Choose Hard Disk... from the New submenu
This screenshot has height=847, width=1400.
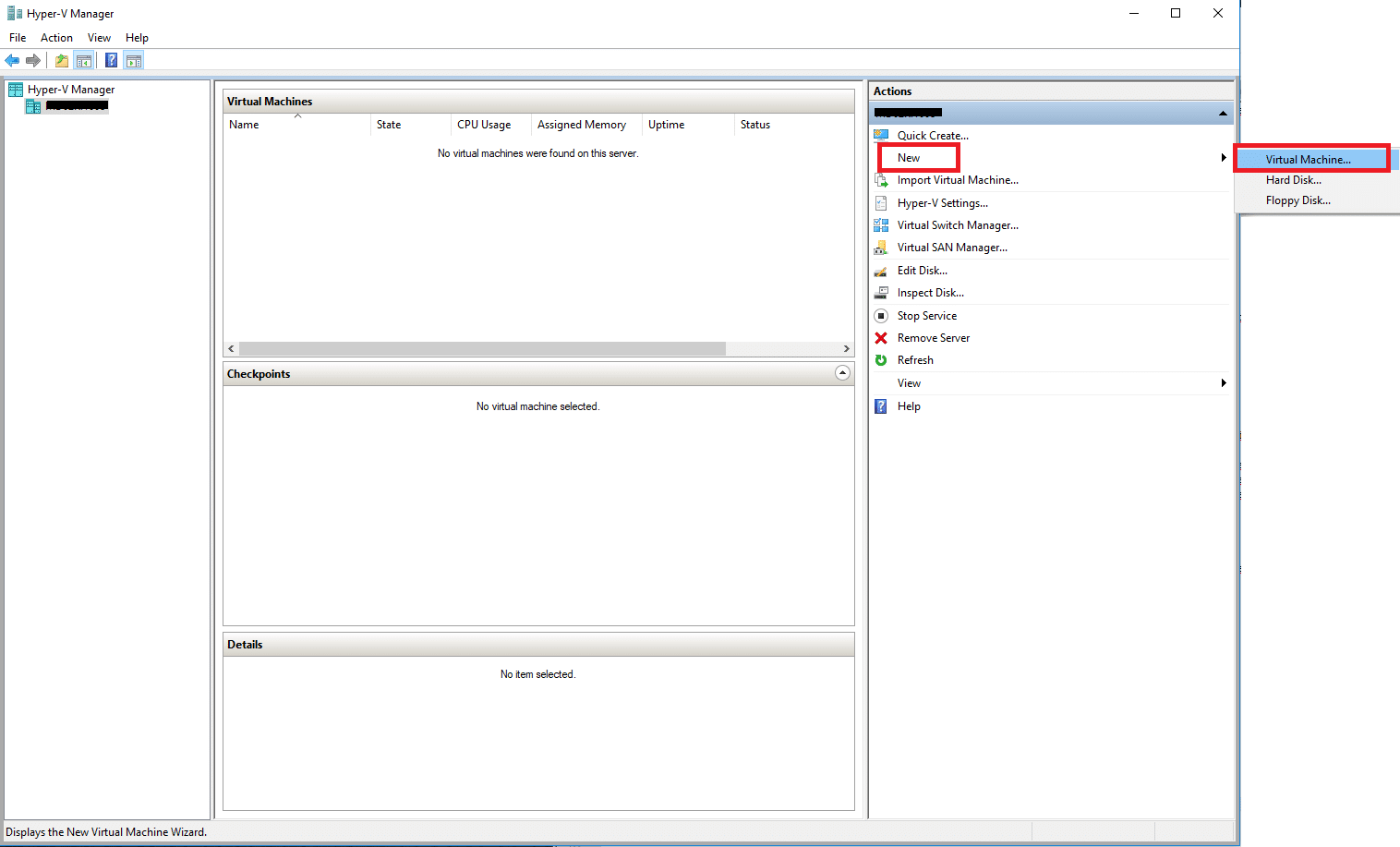pos(1293,180)
